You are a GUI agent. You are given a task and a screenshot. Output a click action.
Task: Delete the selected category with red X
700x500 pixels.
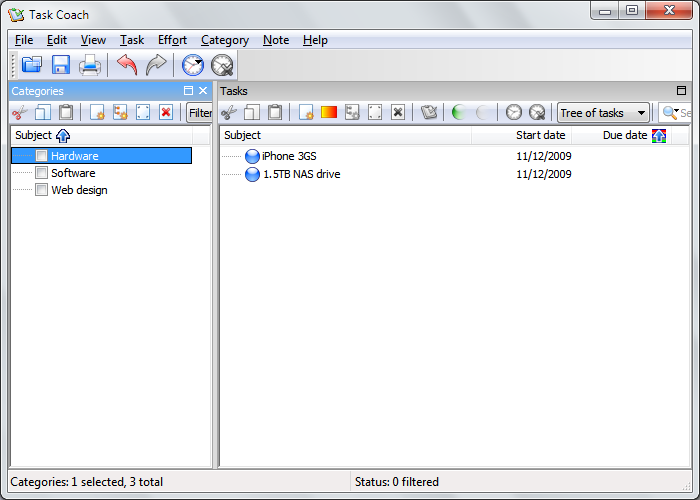[x=166, y=112]
